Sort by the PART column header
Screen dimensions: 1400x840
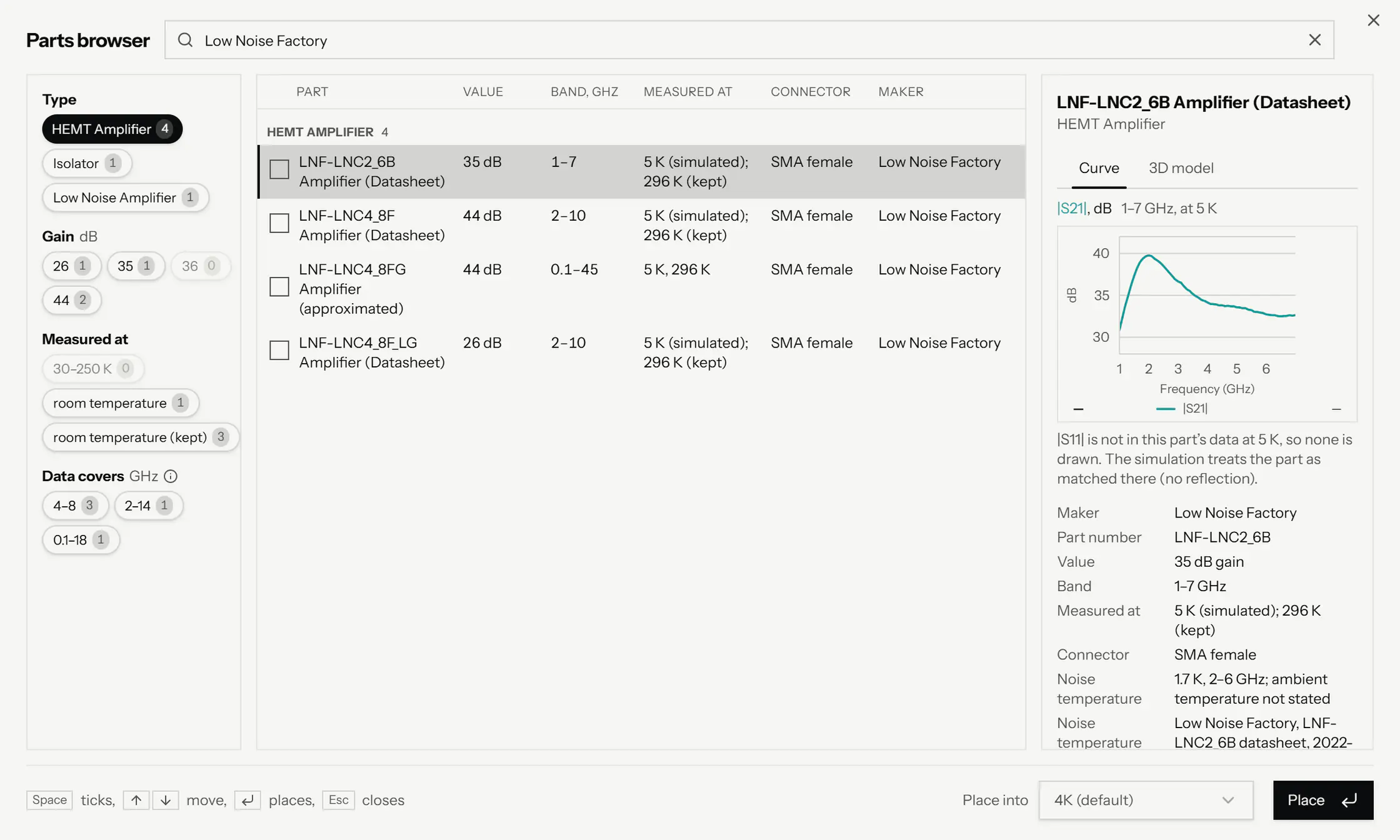pyautogui.click(x=312, y=92)
